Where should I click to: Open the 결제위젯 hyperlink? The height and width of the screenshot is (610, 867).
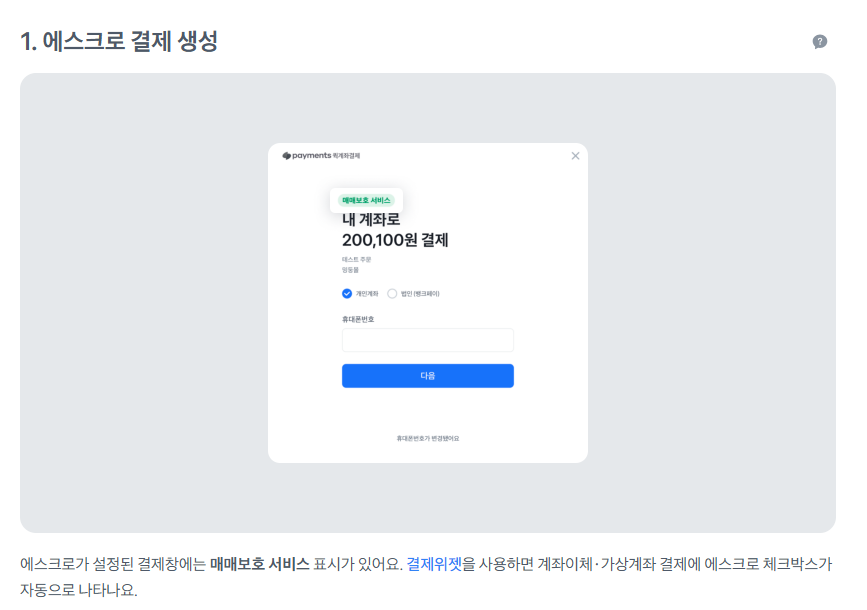[x=434, y=563]
